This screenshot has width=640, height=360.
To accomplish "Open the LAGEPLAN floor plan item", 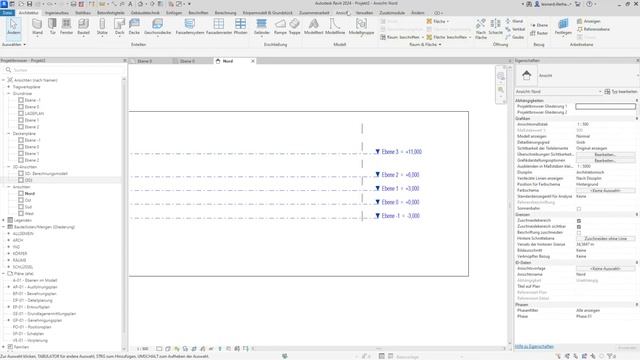I will click(x=34, y=113).
